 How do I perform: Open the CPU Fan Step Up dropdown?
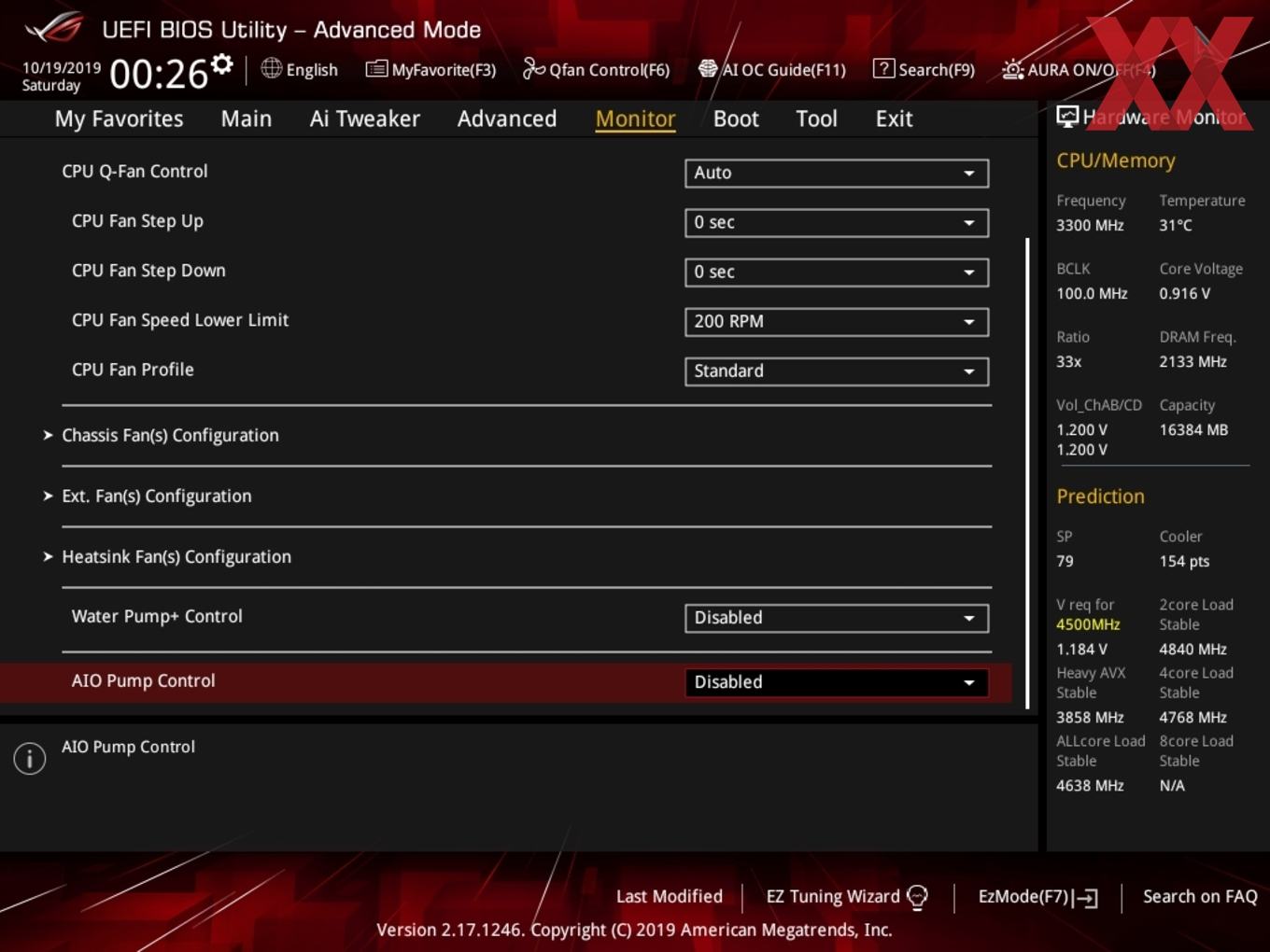837,222
